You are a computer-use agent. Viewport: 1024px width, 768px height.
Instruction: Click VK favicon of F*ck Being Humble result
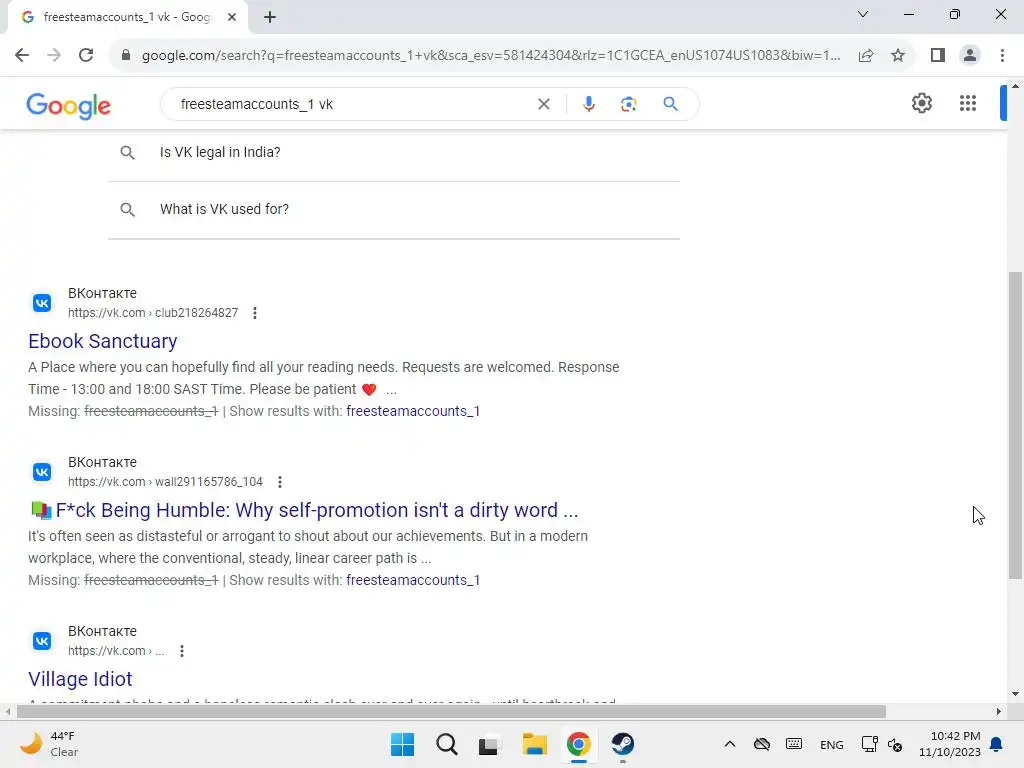(x=42, y=472)
